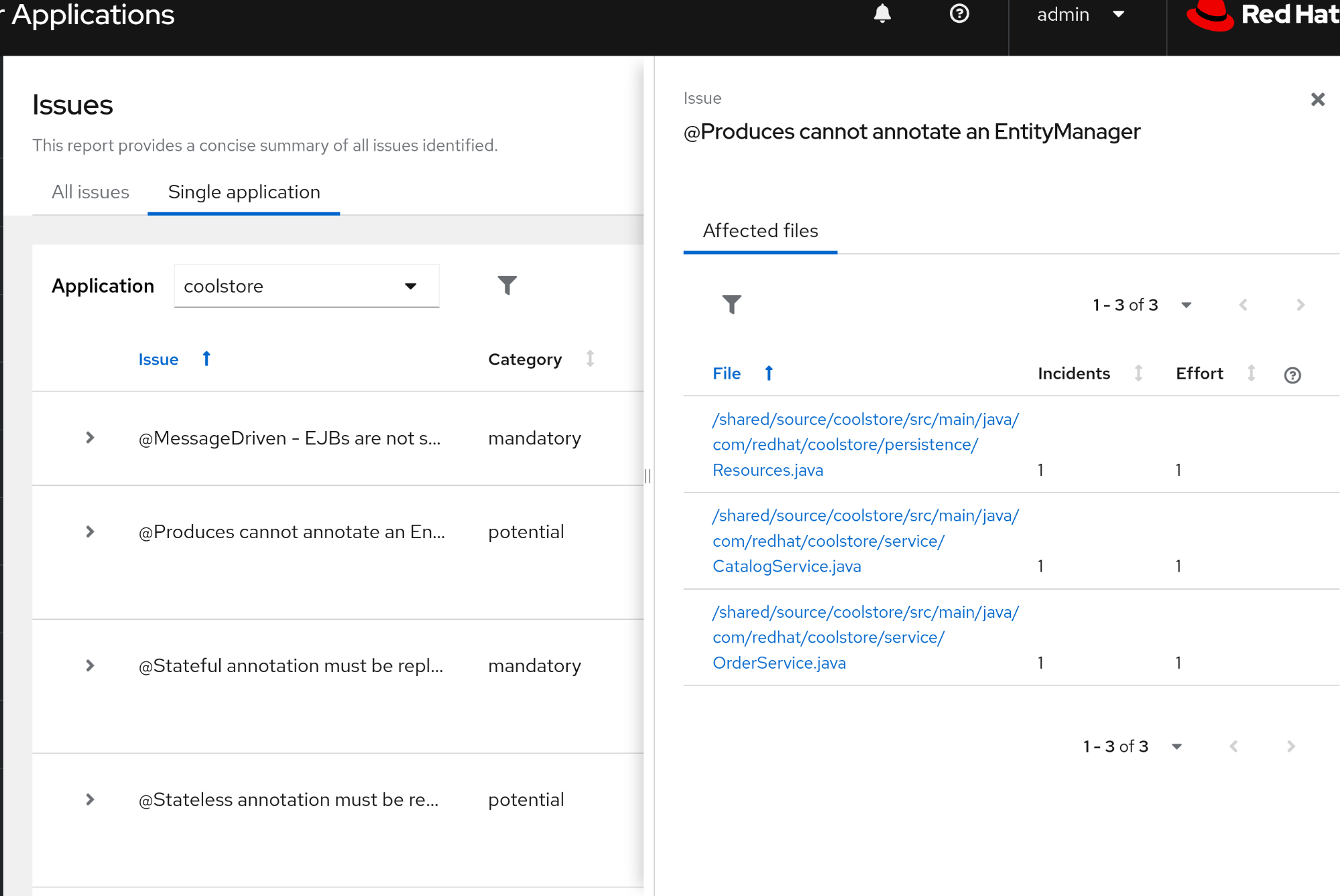1340x896 pixels.
Task: Click the filter icon in Affected files panel
Action: point(731,305)
